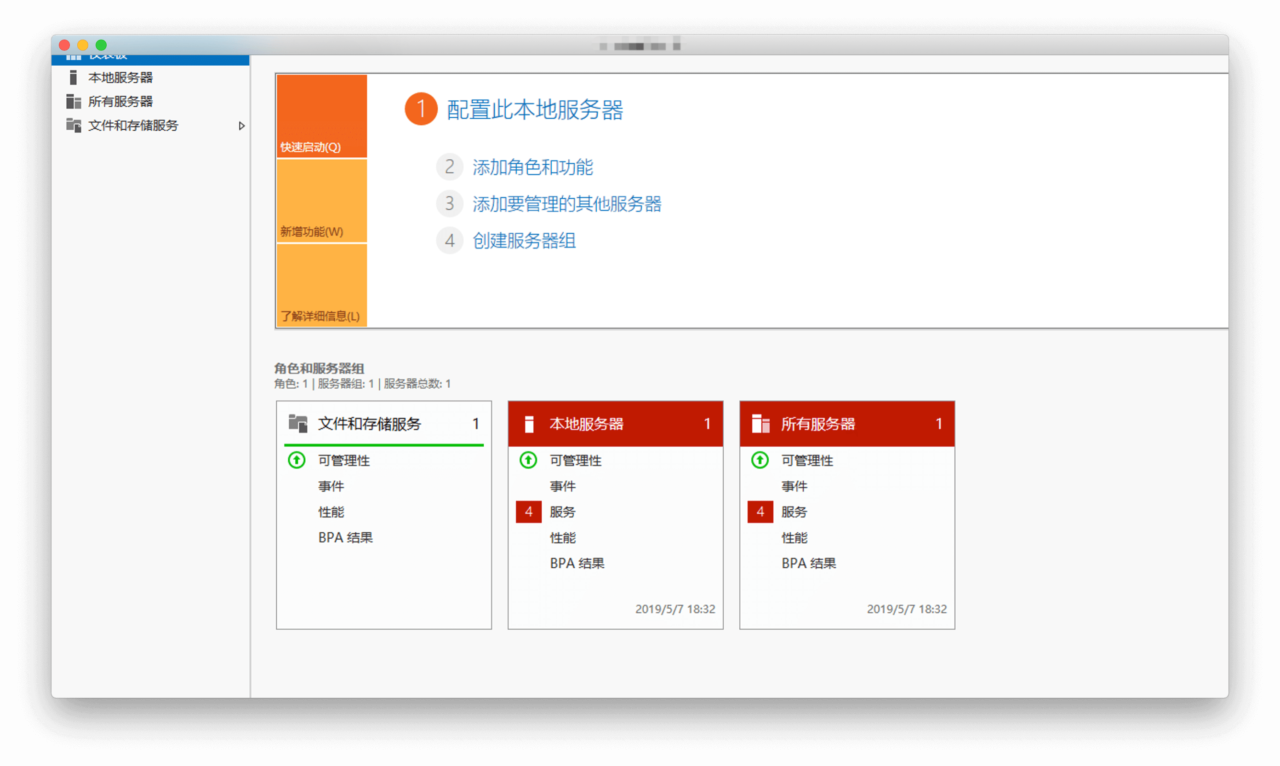This screenshot has width=1280, height=766.
Task: Click green manageability icon in 文件和存储服务 tile
Action: [296, 461]
